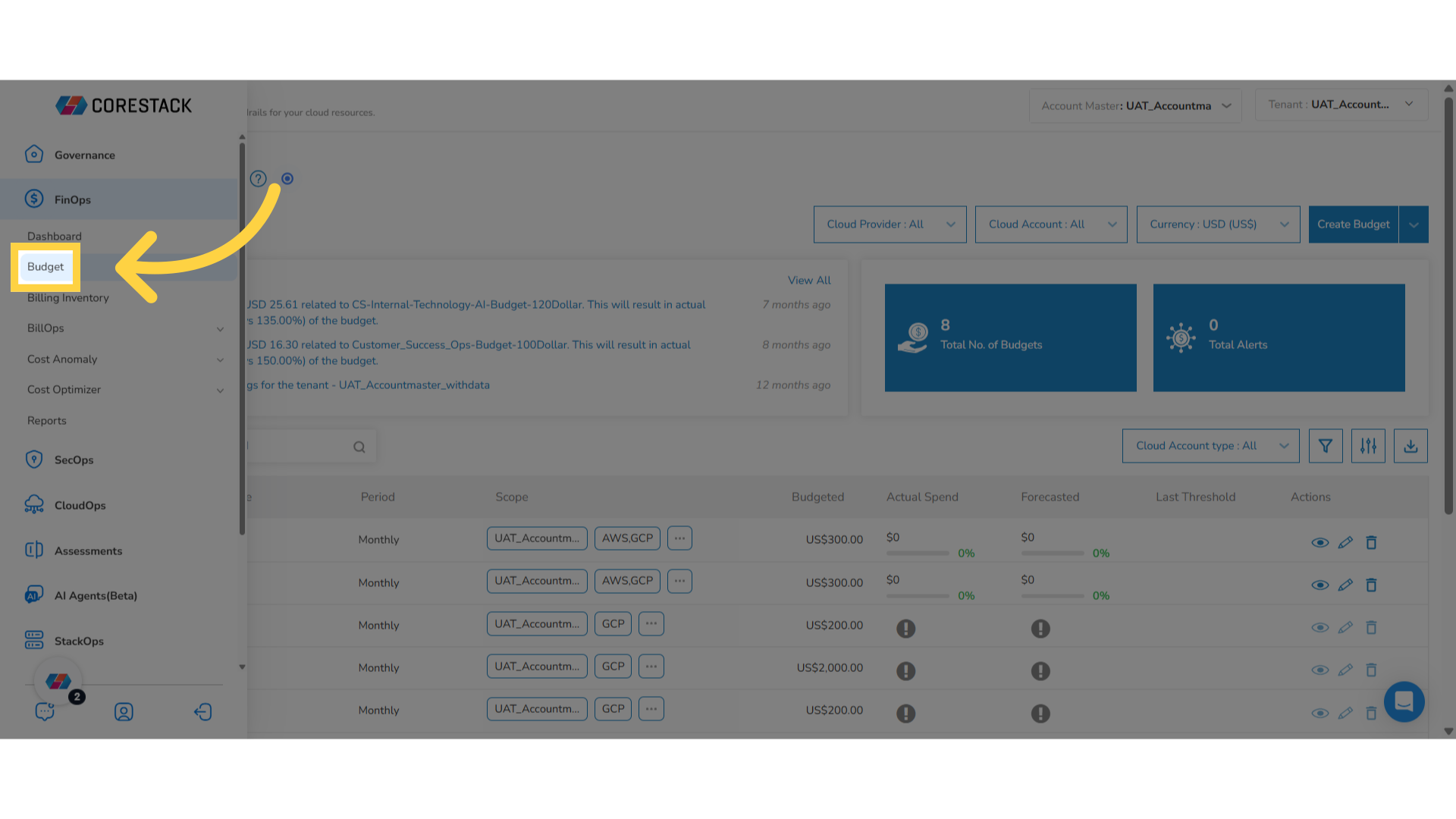Screen dimensions: 1456x819
Task: Click the search magnifier icon
Action: pyautogui.click(x=359, y=447)
